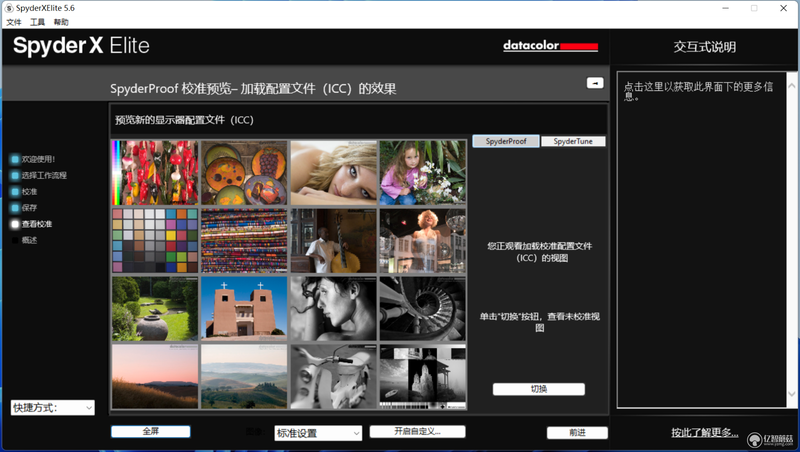
Task: Open the 按此了解更多... link
Action: coord(705,433)
